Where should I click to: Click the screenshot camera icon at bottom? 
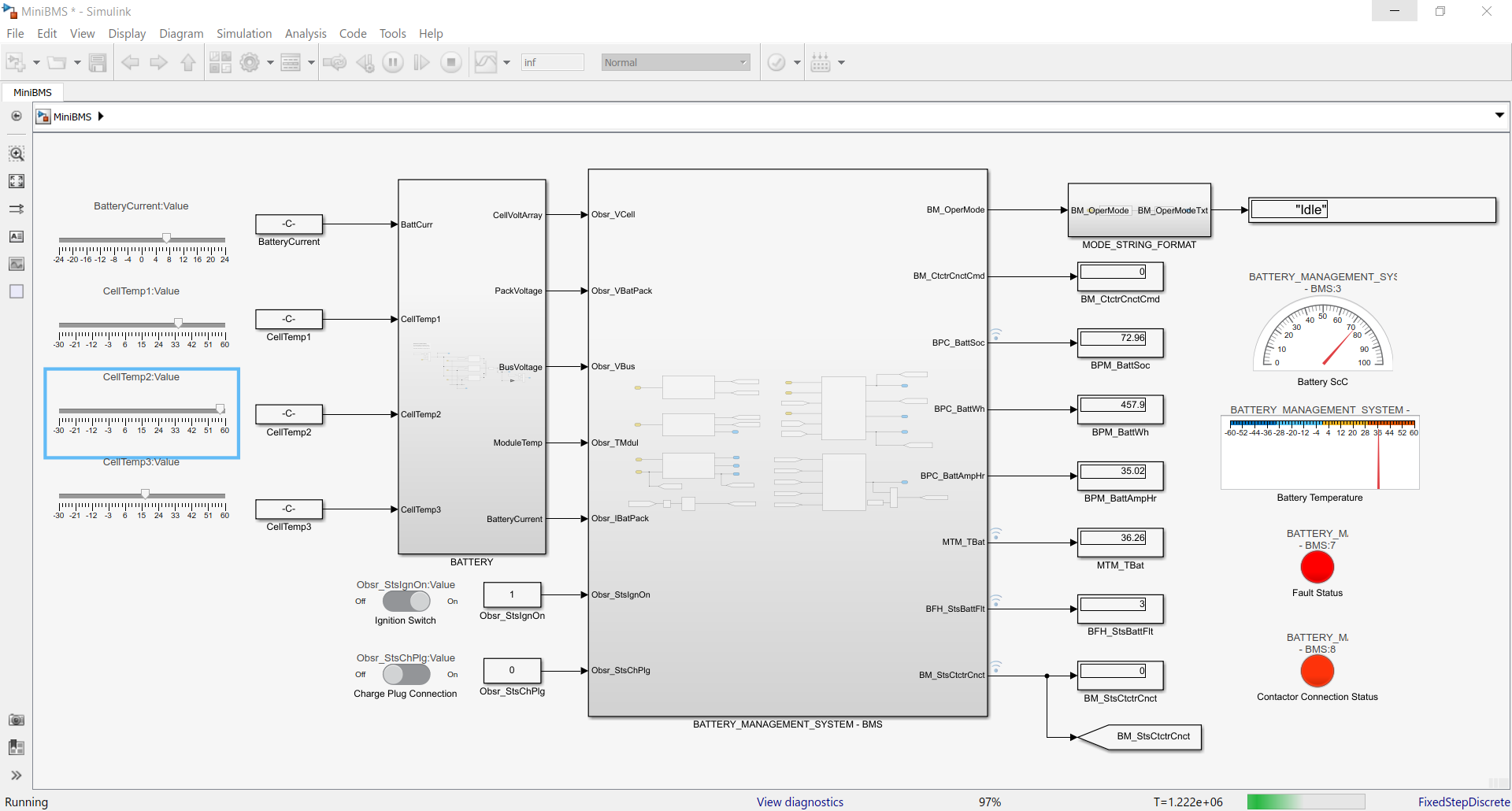coord(17,720)
